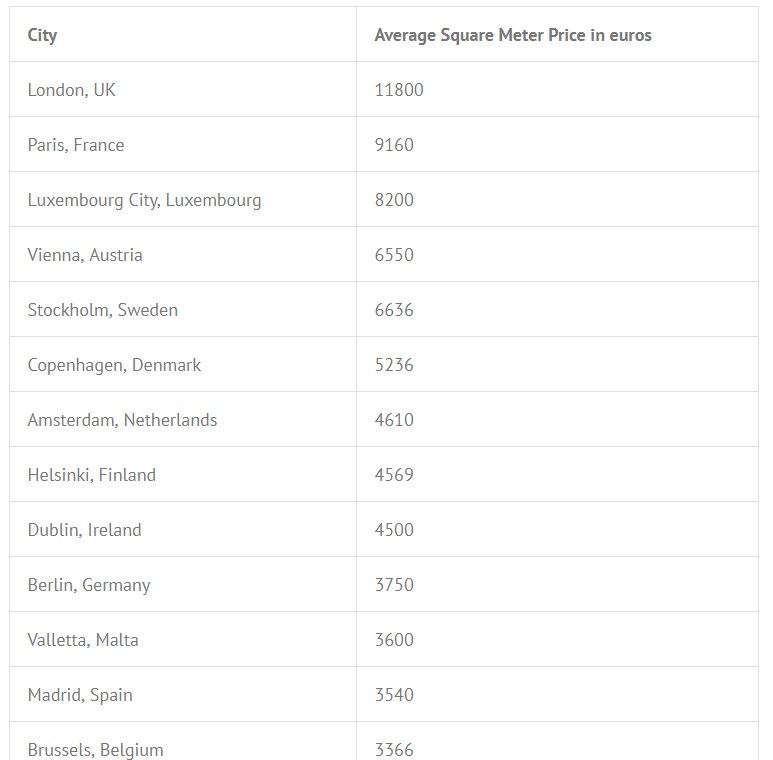
Task: Click the Brussels, Belgium cell
Action: tap(95, 749)
